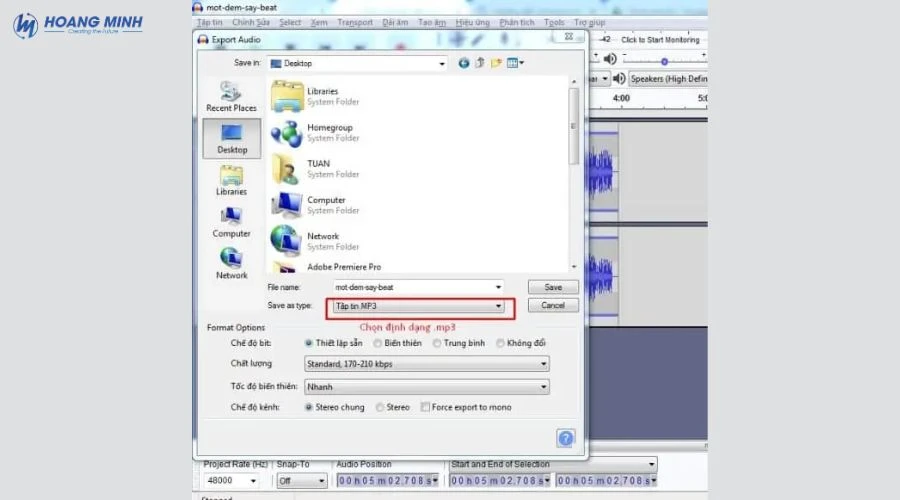This screenshot has height=500, width=900.
Task: Click the selection start time field
Action: (499, 480)
